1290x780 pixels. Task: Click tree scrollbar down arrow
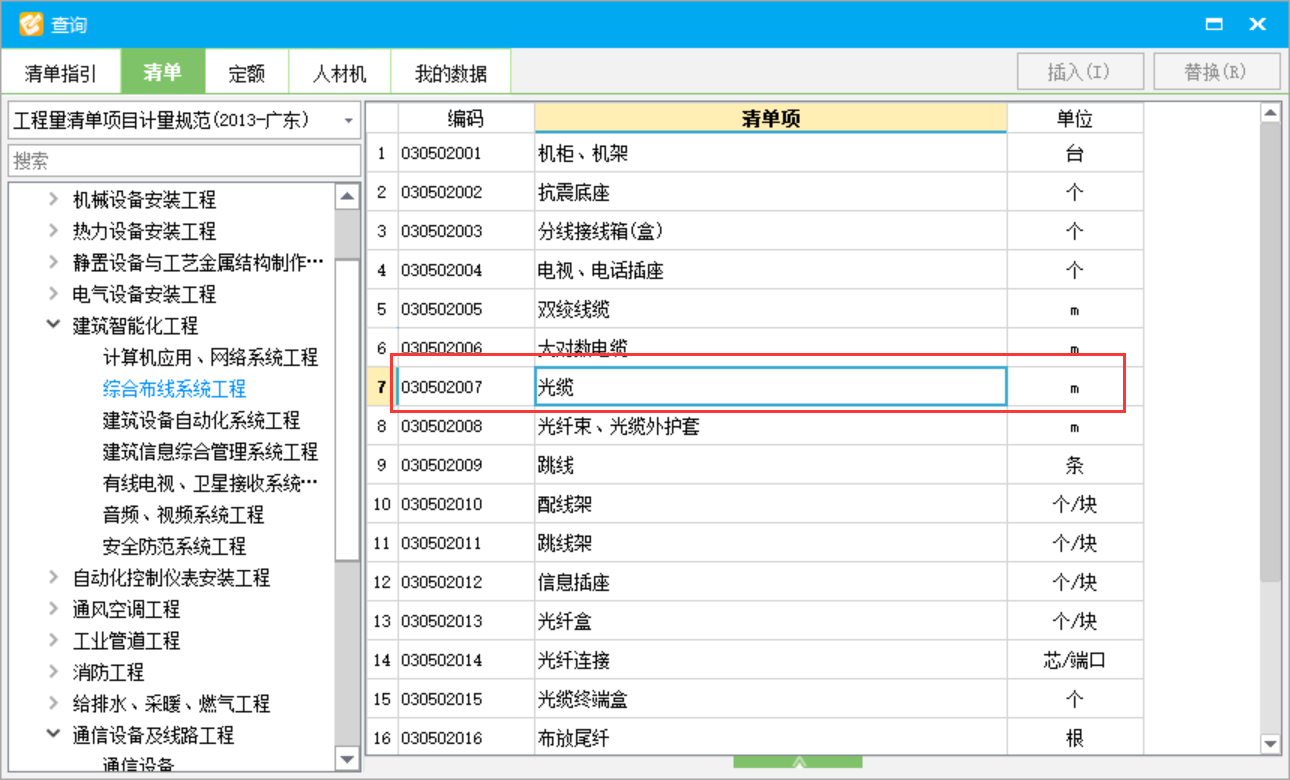(347, 760)
